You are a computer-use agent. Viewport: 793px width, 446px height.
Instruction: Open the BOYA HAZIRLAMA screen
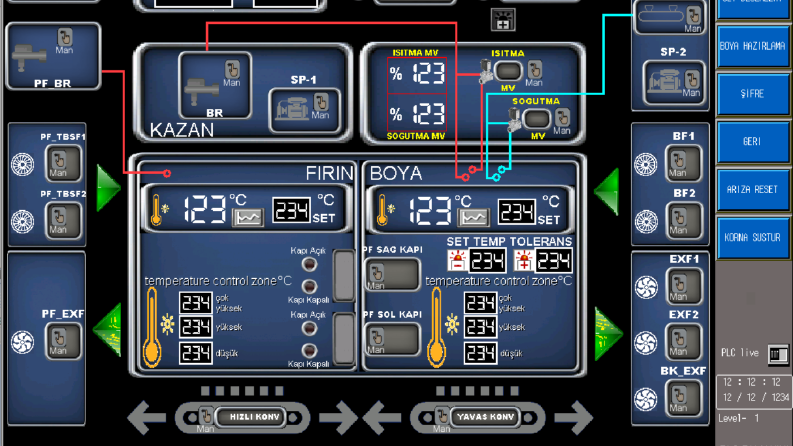coord(752,46)
